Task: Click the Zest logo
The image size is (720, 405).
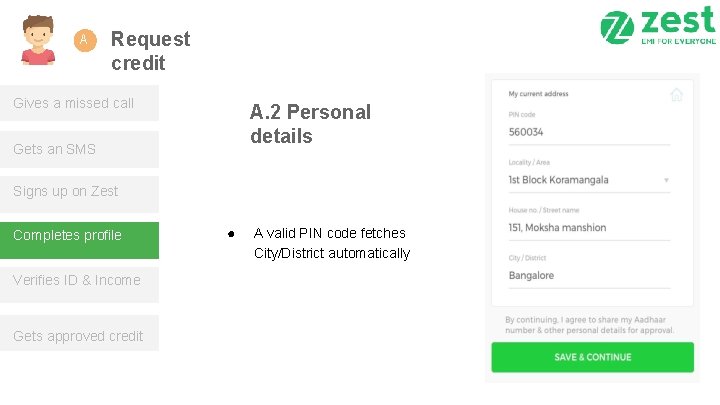Action: coord(658,27)
